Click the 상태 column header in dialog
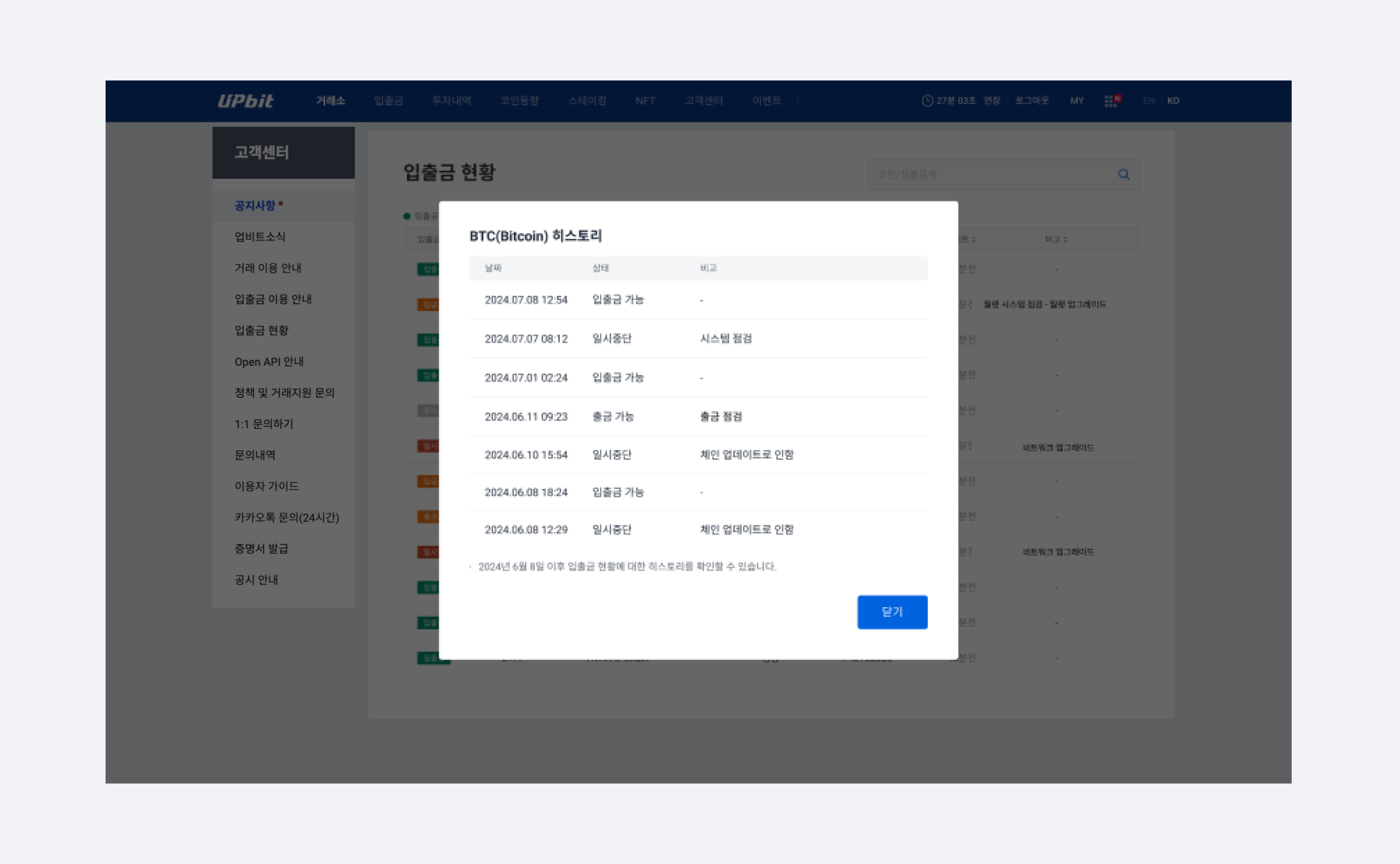The image size is (1400, 864). 600,268
